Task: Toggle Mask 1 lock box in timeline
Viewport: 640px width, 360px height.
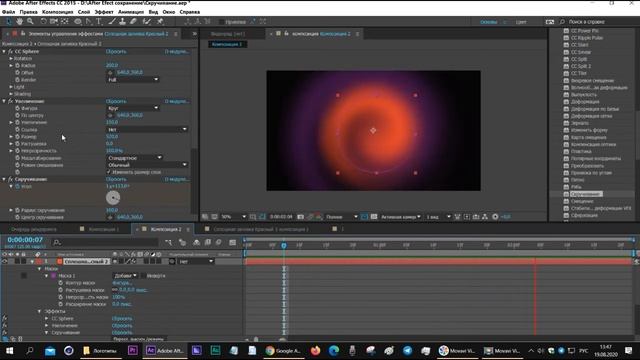Action: (x=24, y=276)
